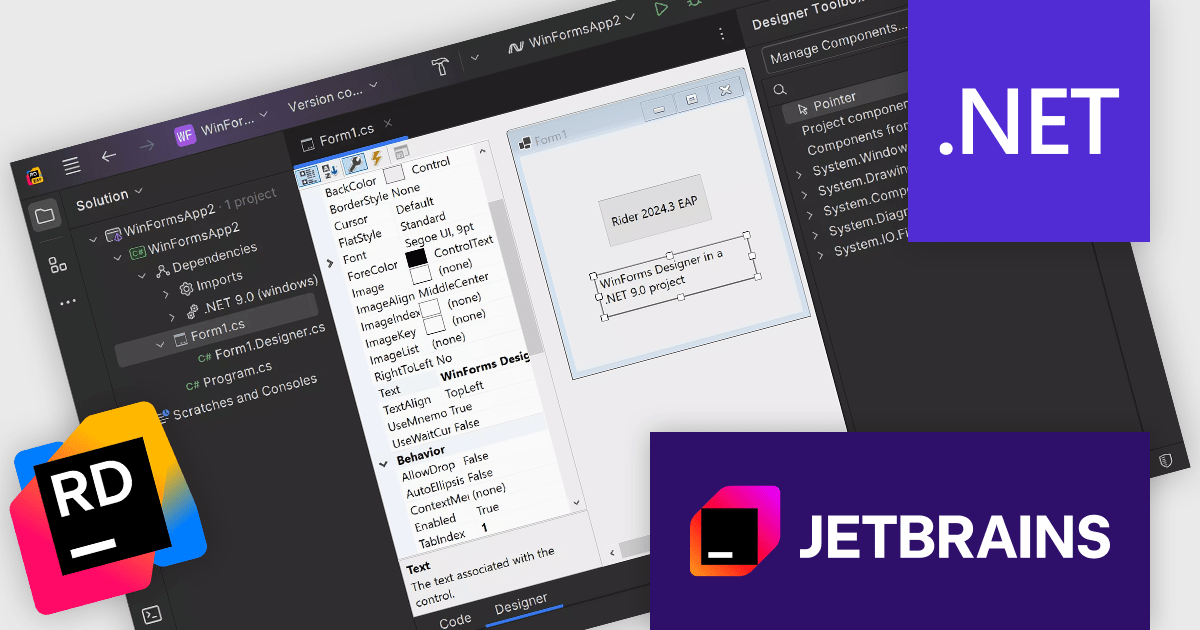Switch to the Designer tab

coord(521,603)
